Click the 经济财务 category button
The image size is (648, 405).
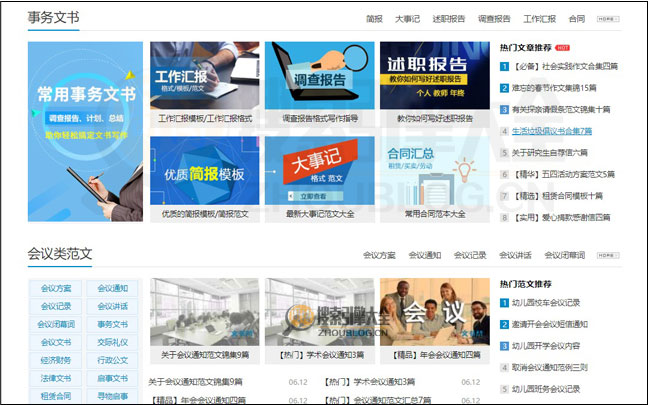pyautogui.click(x=56, y=360)
